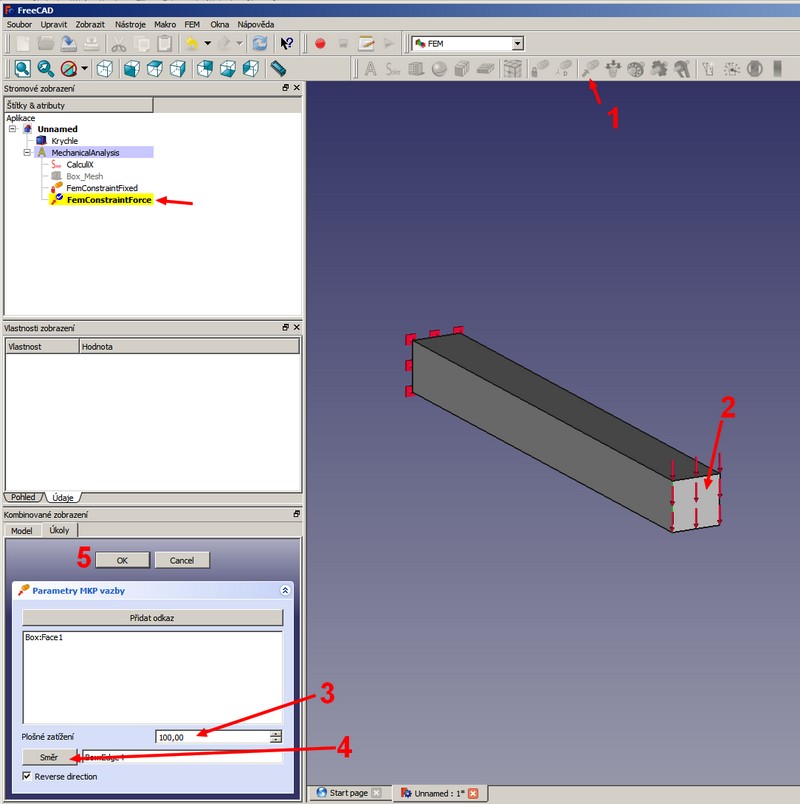Open the Nástroje menu
This screenshot has width=800, height=804.
point(129,23)
